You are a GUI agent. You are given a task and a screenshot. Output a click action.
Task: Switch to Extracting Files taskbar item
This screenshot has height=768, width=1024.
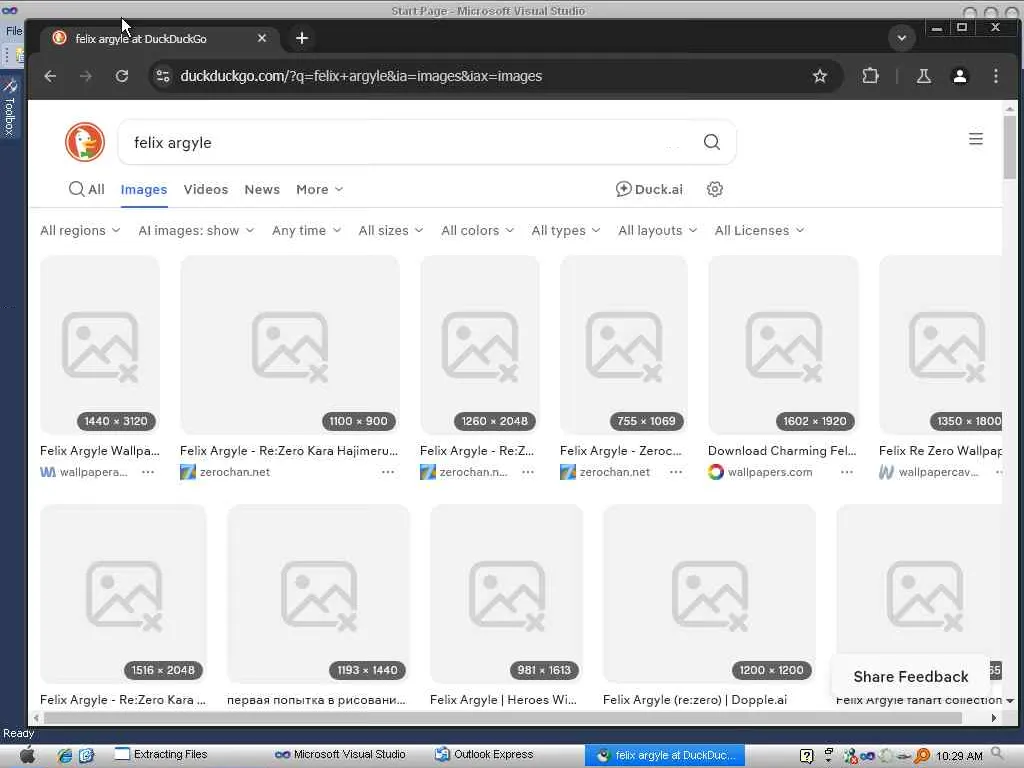click(161, 754)
